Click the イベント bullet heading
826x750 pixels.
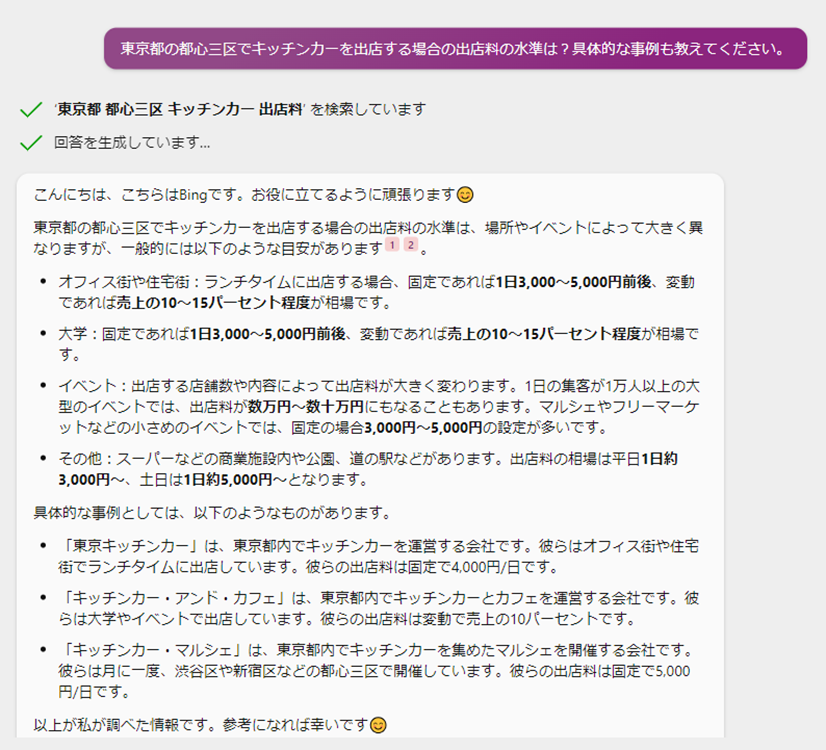[x=87, y=386]
